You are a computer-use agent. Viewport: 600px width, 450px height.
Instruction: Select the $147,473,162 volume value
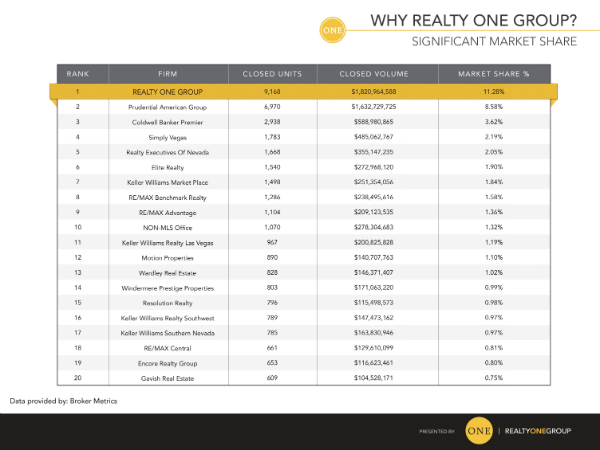[x=374, y=318]
